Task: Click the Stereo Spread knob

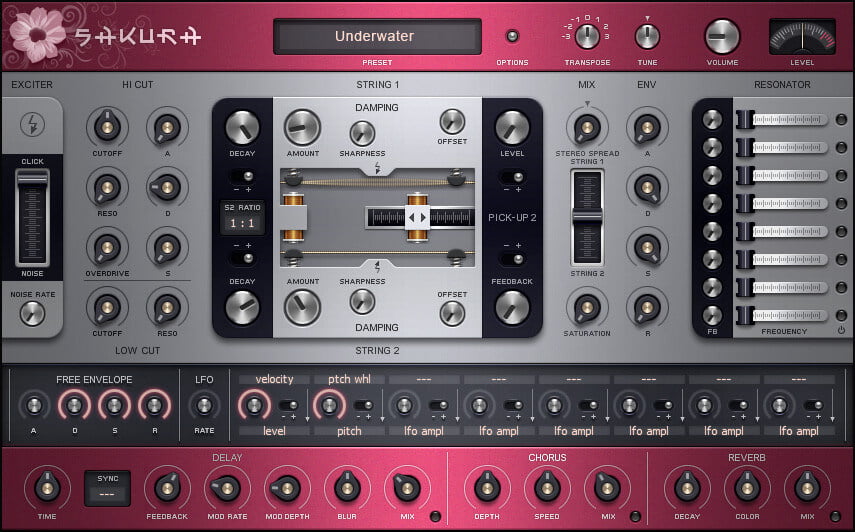Action: [x=587, y=127]
